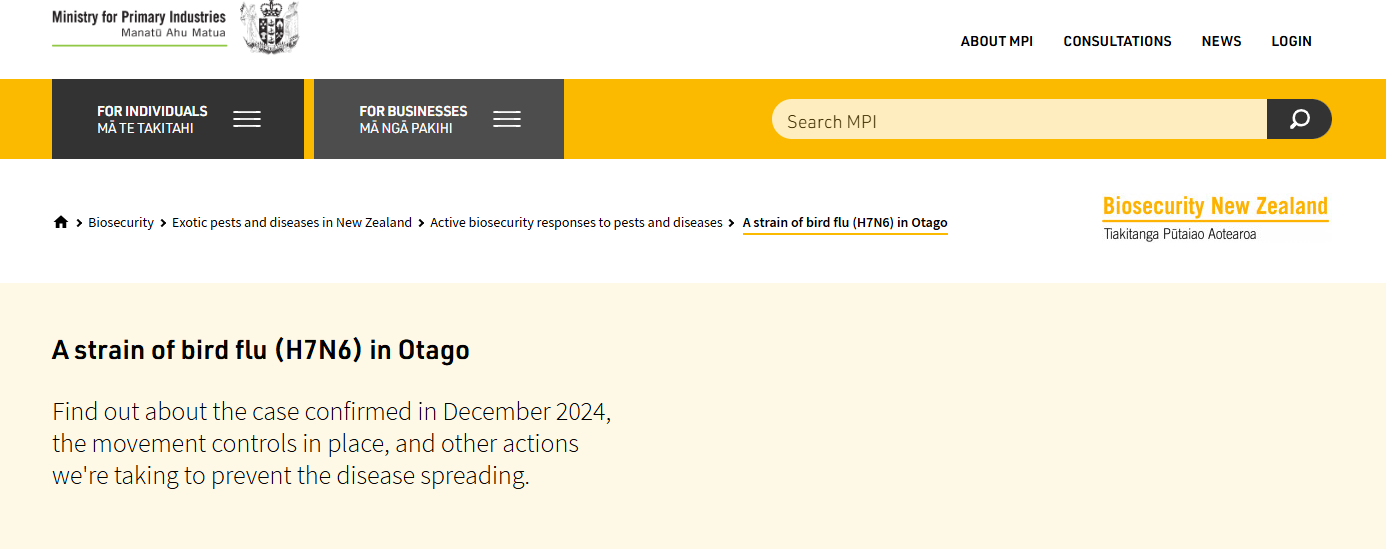Viewport: 1386px width, 549px height.
Task: Open Active biosecurity responses breadcrumb link
Action: point(576,222)
